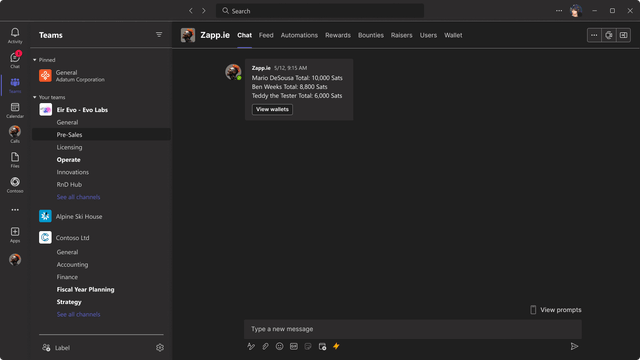Collapse the Your teams section
Image resolution: width=640 pixels, height=360 pixels.
click(x=35, y=97)
